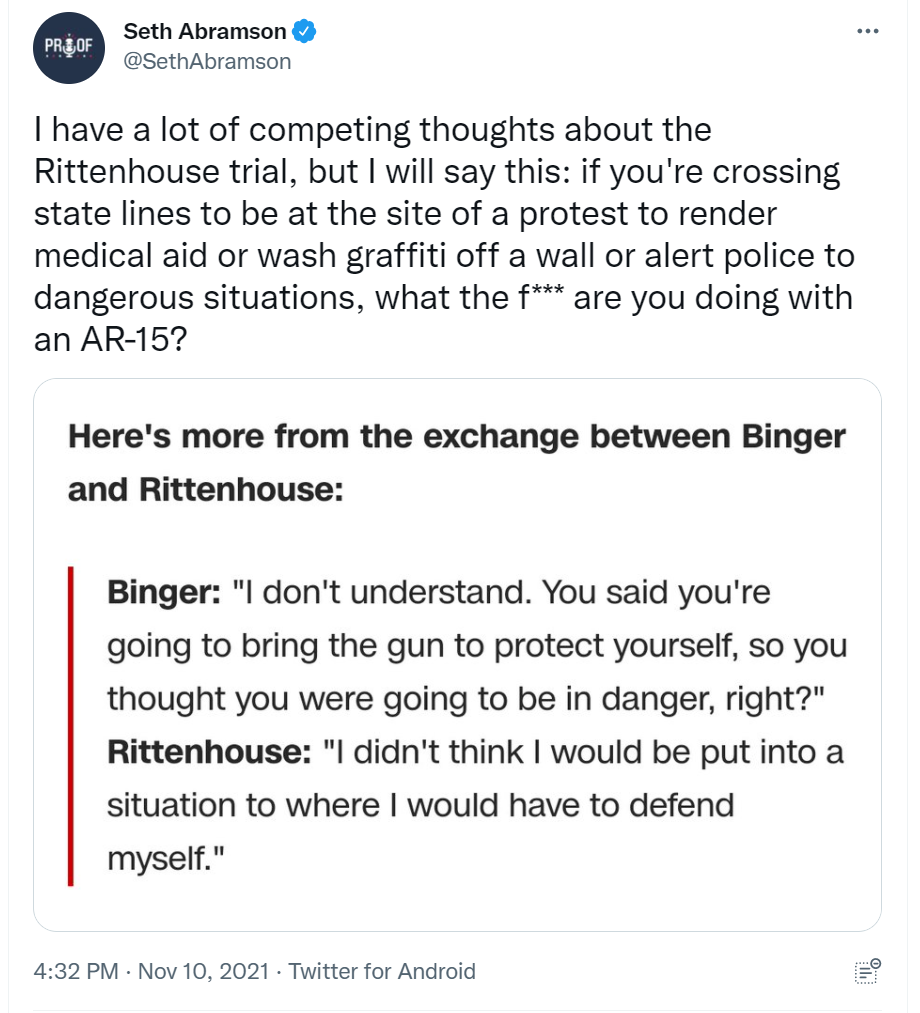Image resolution: width=920 pixels, height=1013 pixels.
Task: Click the 4:32 PM timestamp
Action: point(76,971)
